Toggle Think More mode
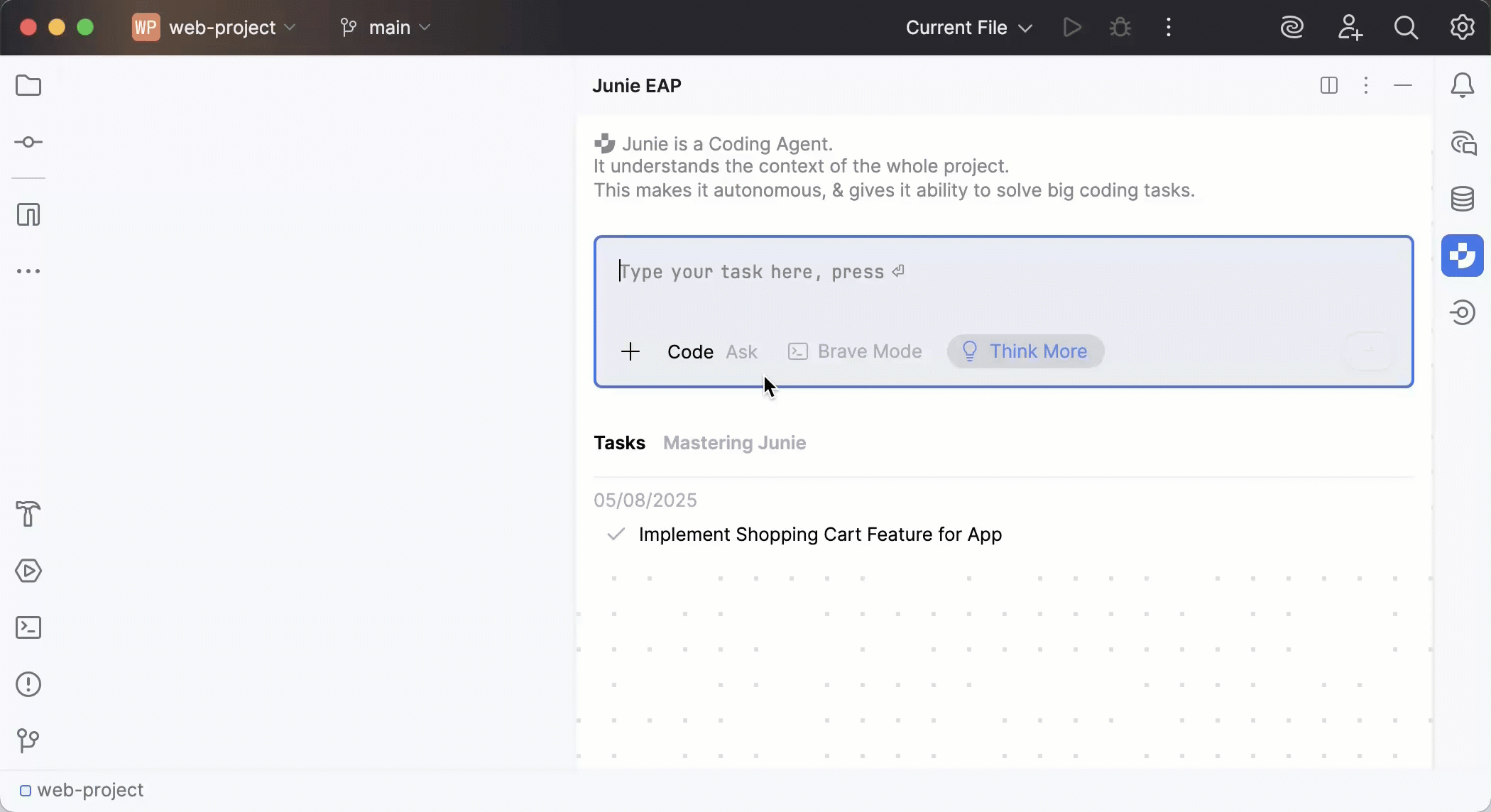1491x812 pixels. pyautogui.click(x=1025, y=351)
